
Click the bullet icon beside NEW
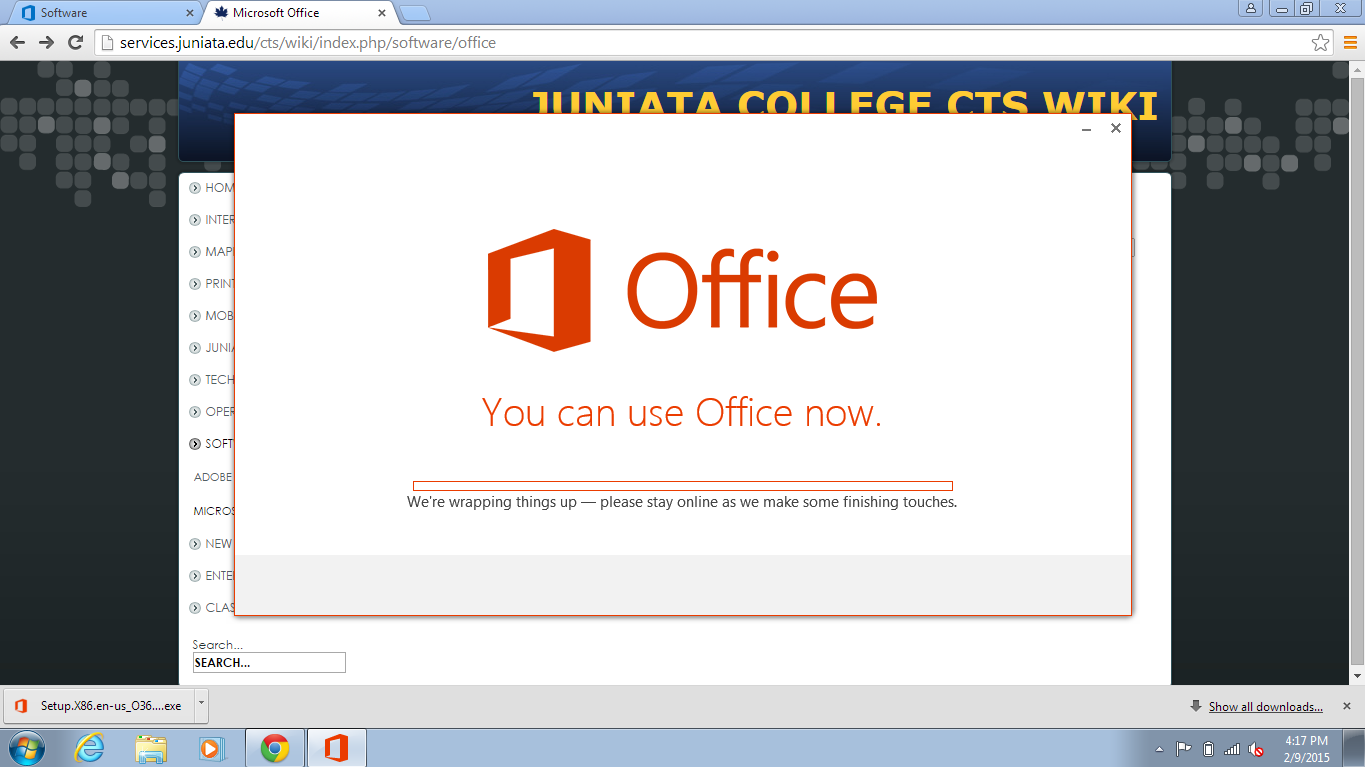point(195,544)
